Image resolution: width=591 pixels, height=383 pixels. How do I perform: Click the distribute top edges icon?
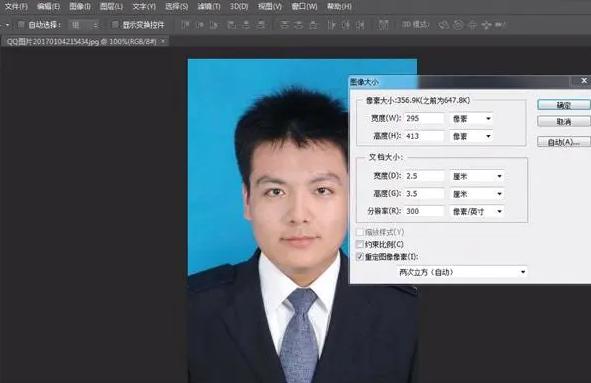click(285, 25)
